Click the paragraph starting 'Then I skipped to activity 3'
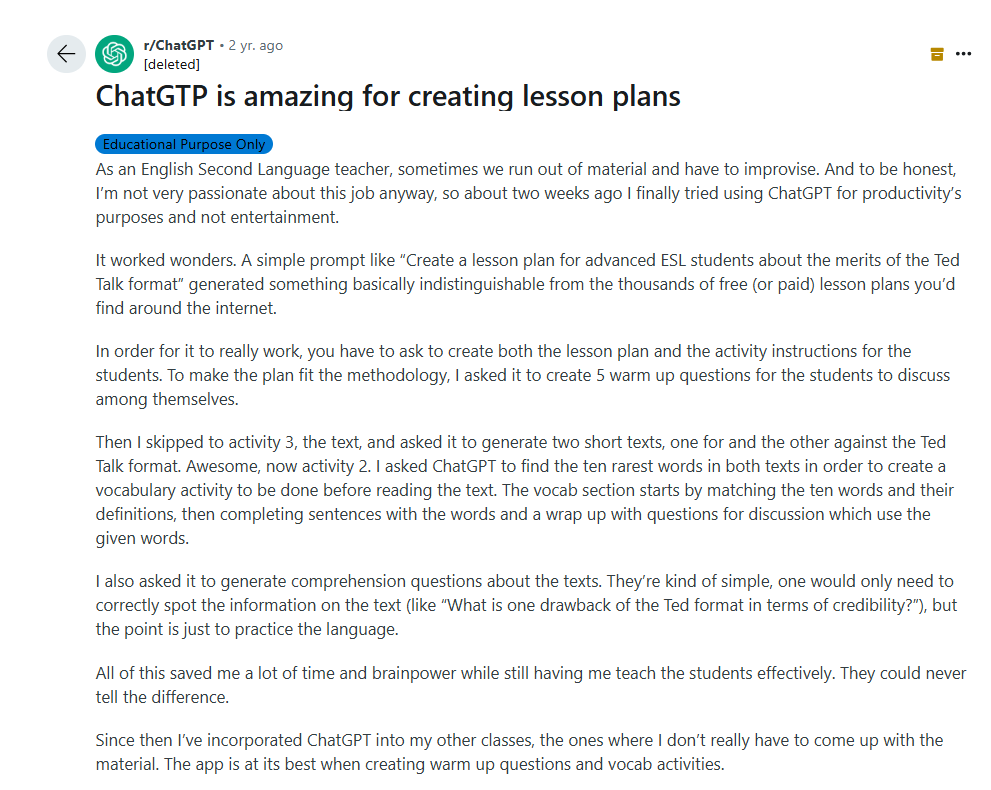This screenshot has width=991, height=790. click(x=525, y=490)
